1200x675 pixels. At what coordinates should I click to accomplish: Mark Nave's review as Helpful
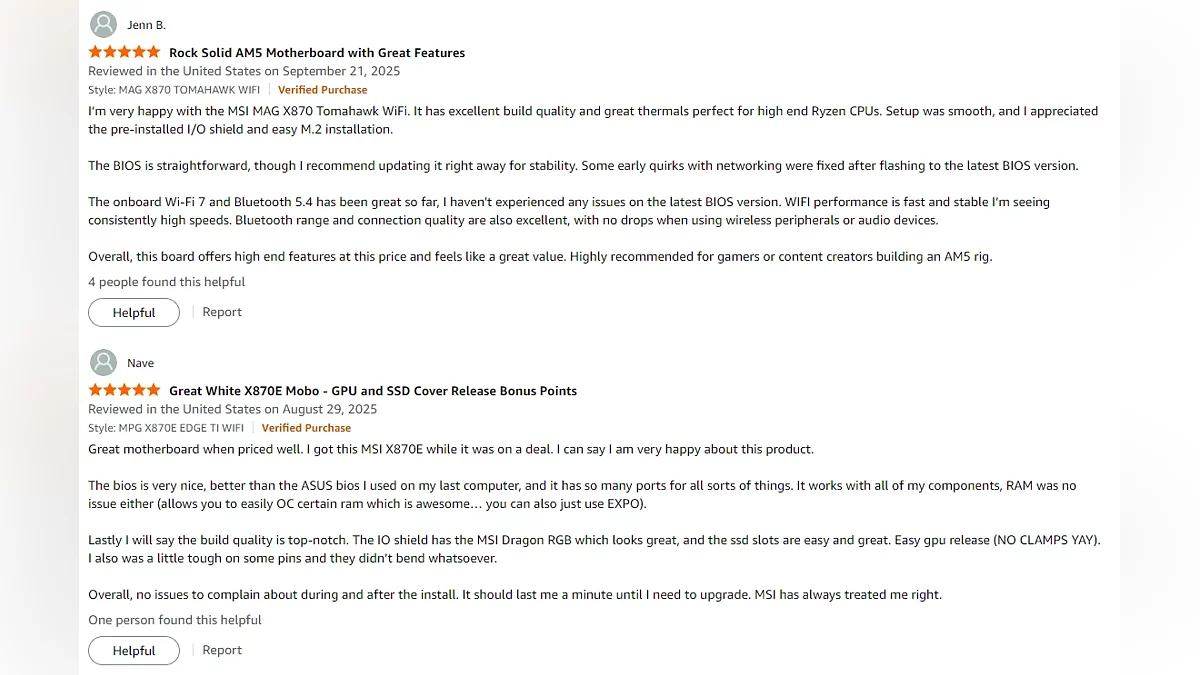(x=134, y=651)
